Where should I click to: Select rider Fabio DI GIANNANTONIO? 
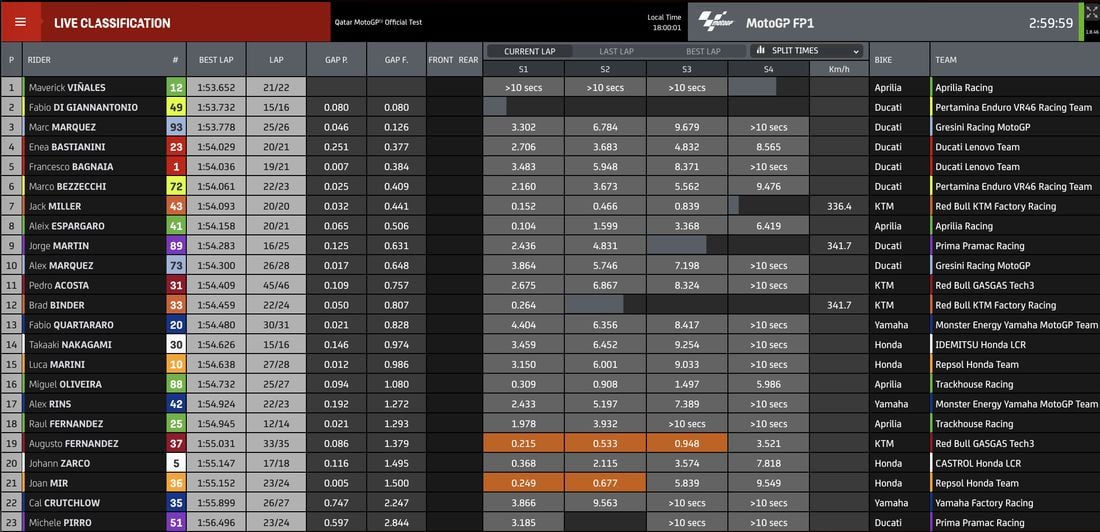pyautogui.click(x=83, y=107)
